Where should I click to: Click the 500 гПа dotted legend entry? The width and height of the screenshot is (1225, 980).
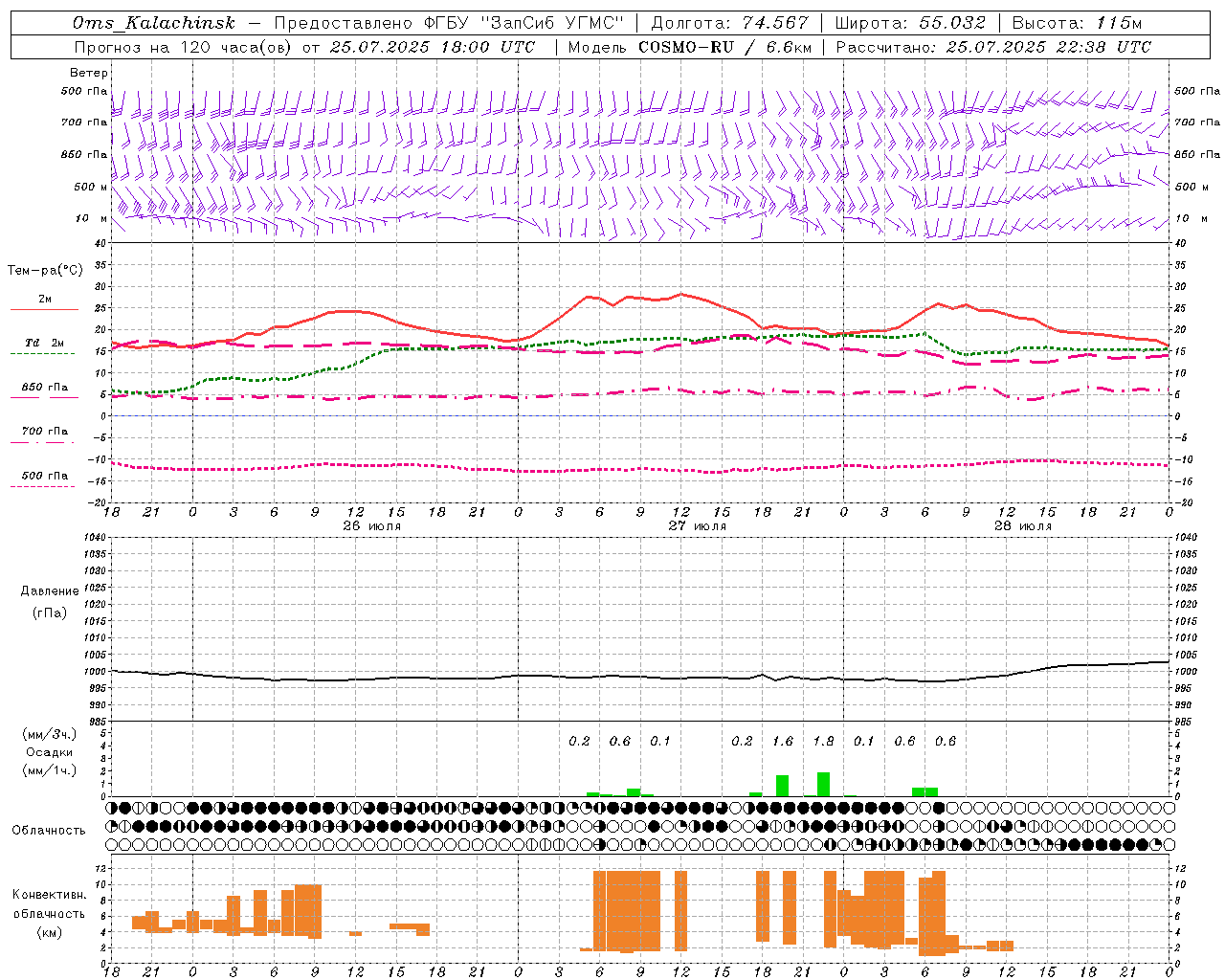coord(44,476)
